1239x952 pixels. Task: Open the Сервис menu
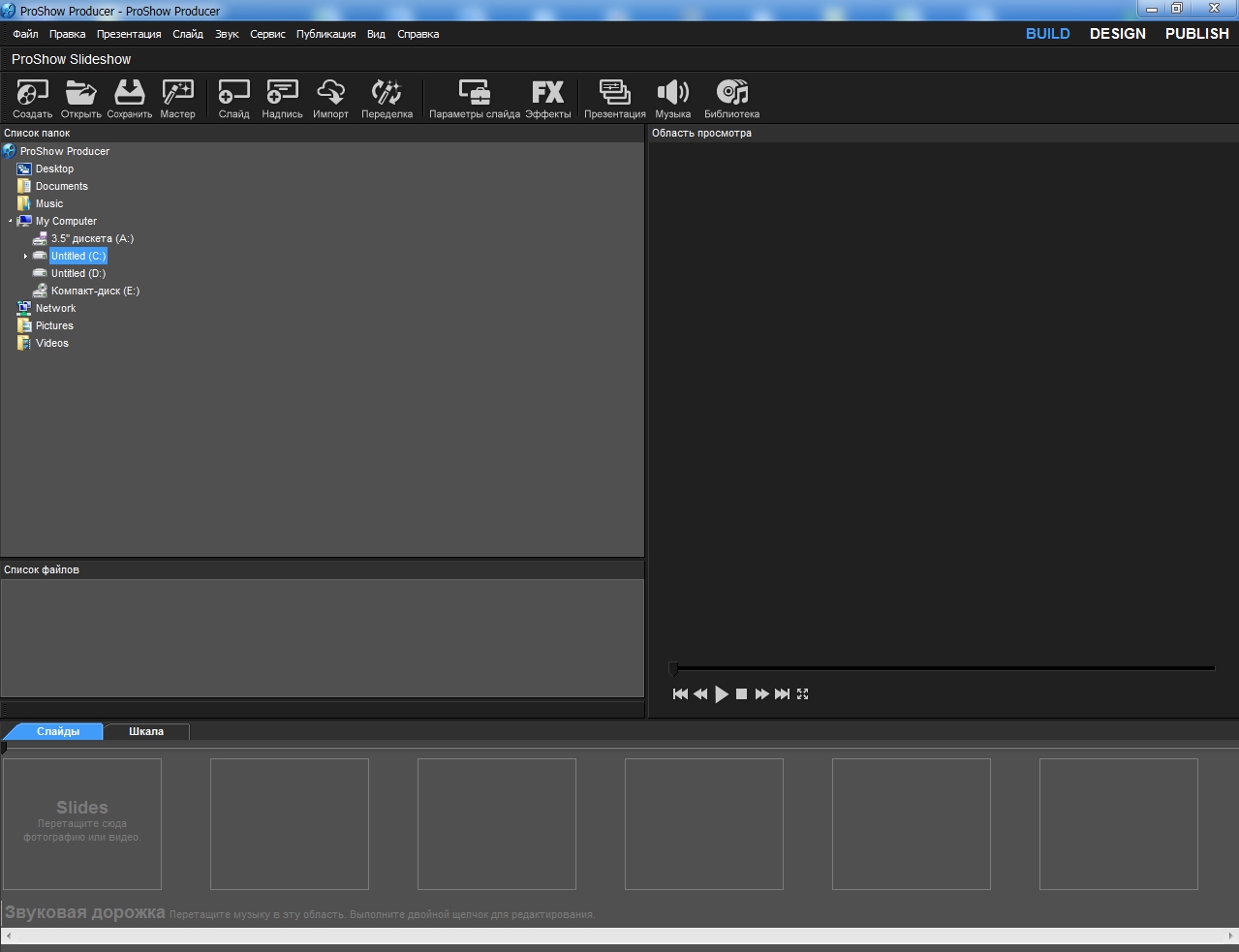tap(267, 34)
